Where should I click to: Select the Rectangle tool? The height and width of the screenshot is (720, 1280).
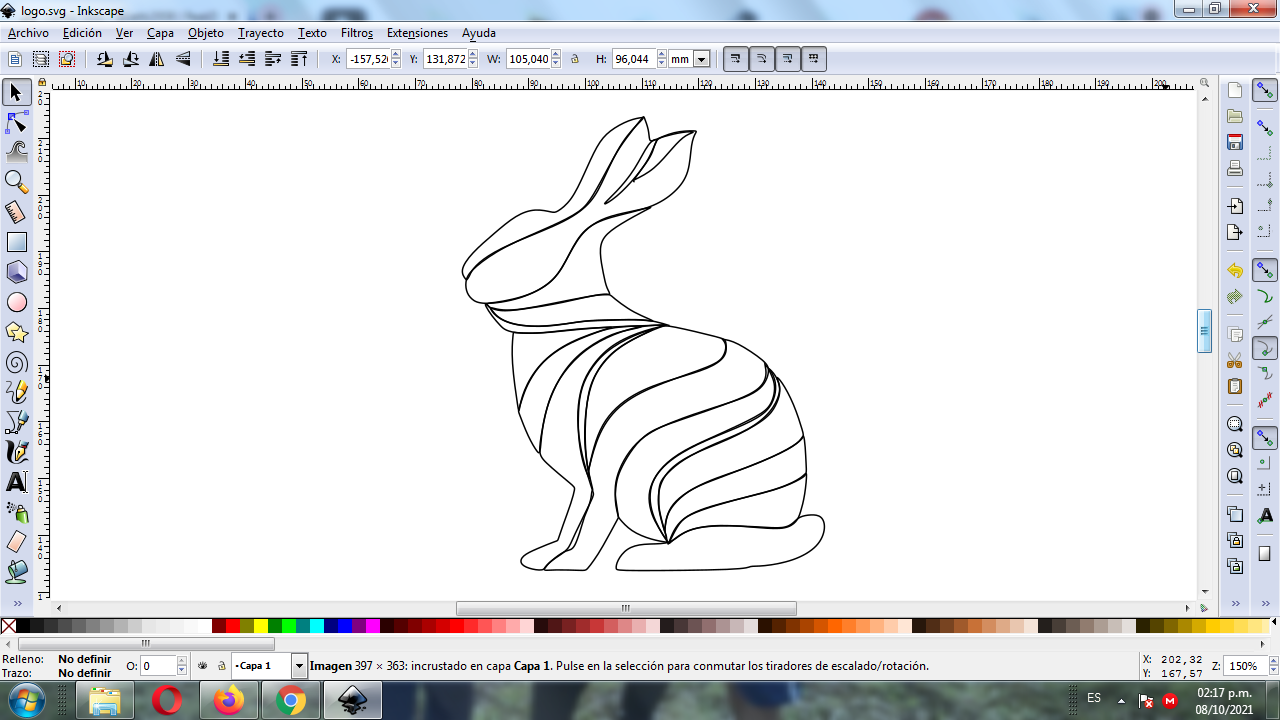16,242
